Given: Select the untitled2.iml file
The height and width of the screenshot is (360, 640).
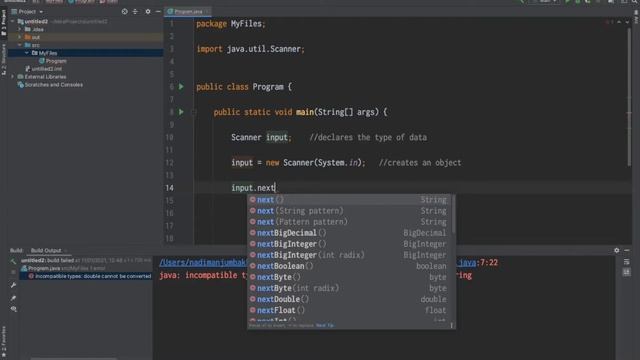Looking at the screenshot, I should tap(43, 69).
